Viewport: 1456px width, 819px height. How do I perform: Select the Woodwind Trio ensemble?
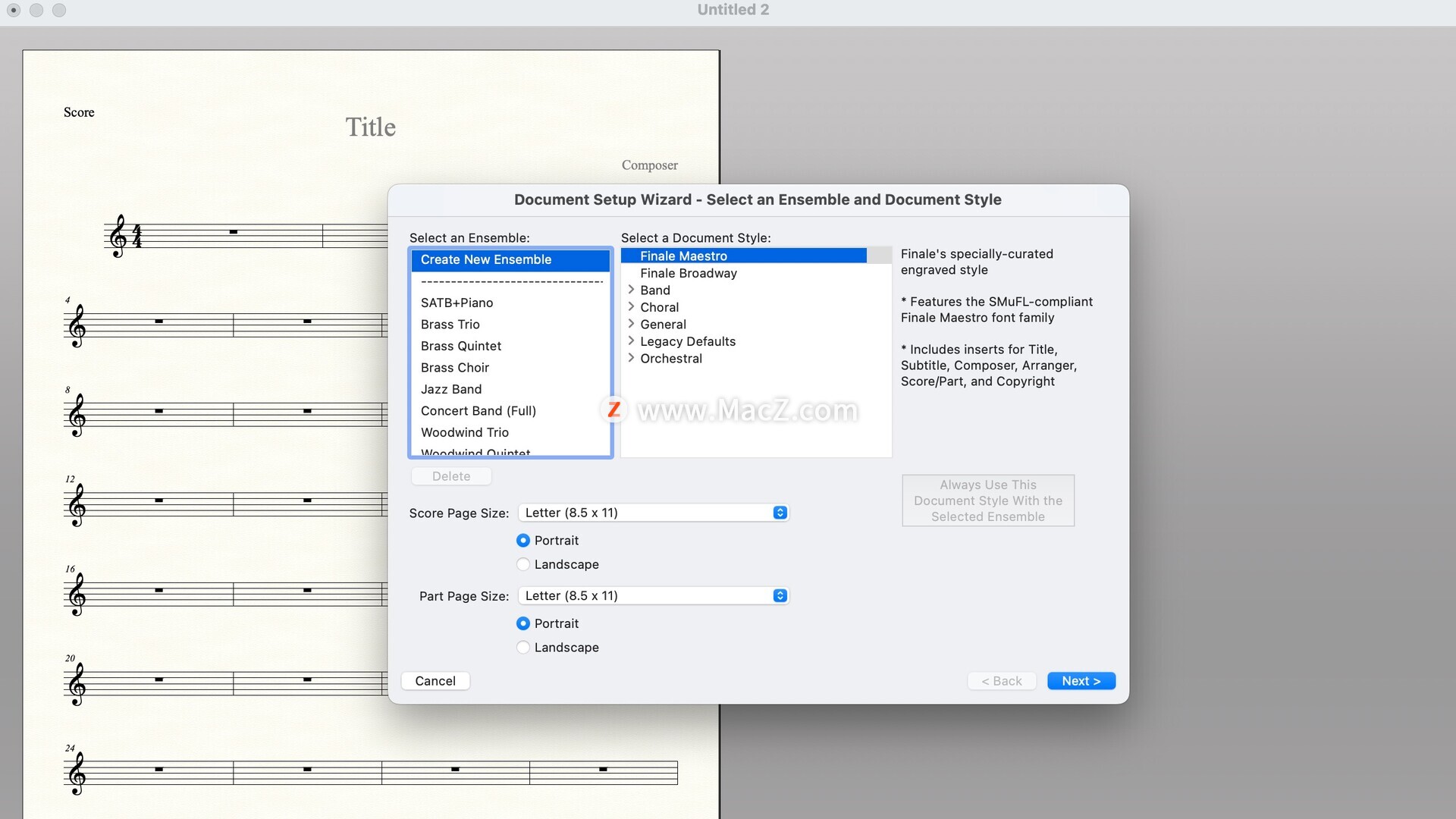[464, 432]
